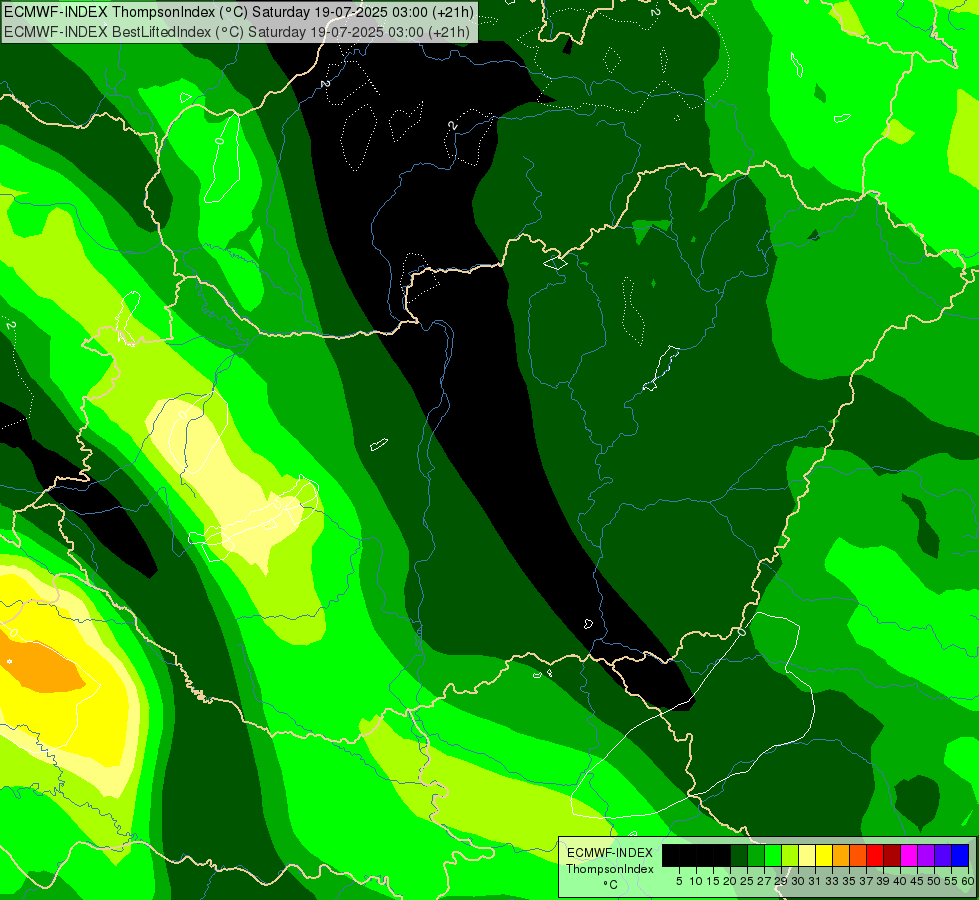Screen dimensions: 979x900
Task: Click the legend scale value 60
Action: [x=968, y=881]
